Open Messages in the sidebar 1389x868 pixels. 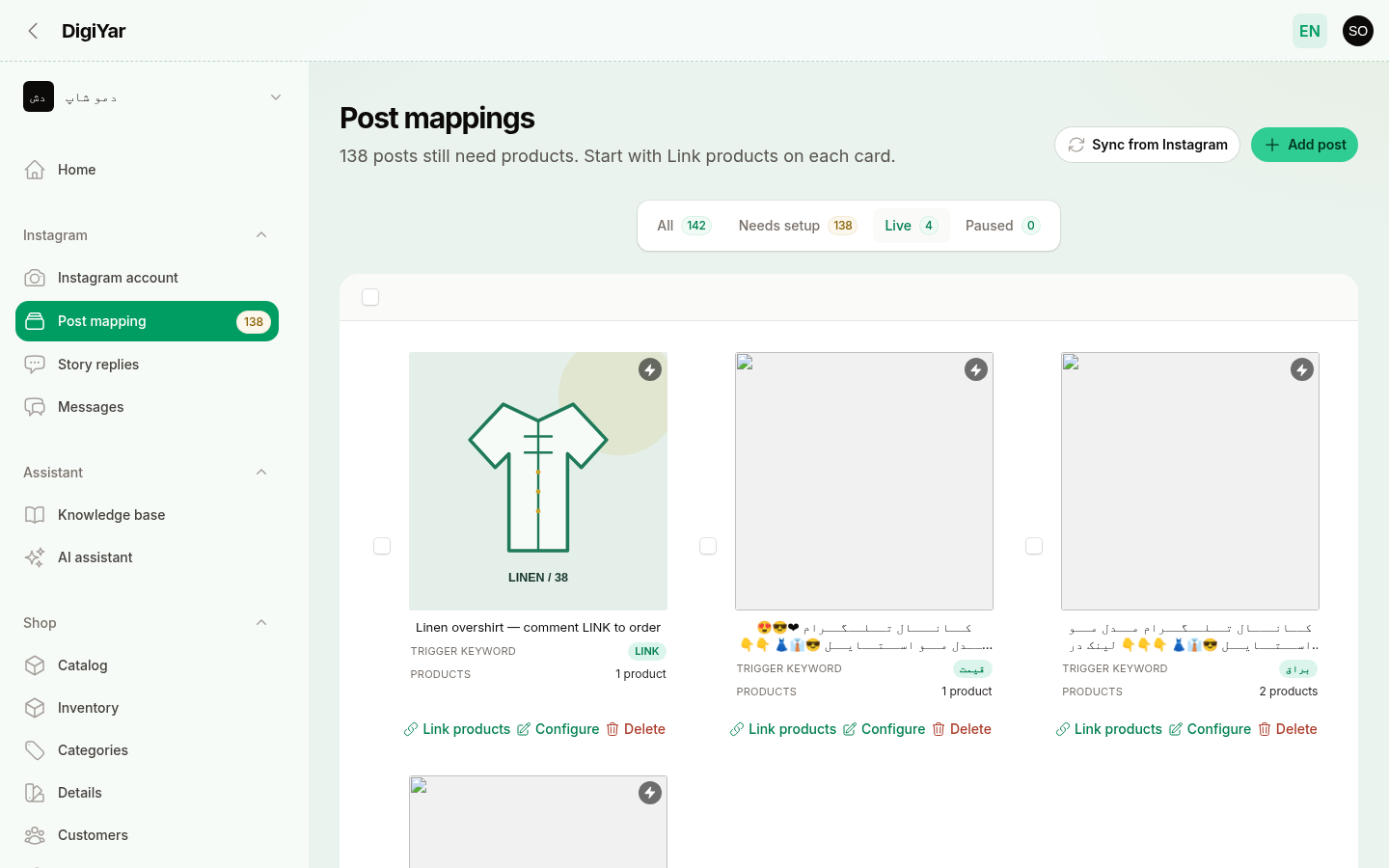pyautogui.click(x=147, y=407)
